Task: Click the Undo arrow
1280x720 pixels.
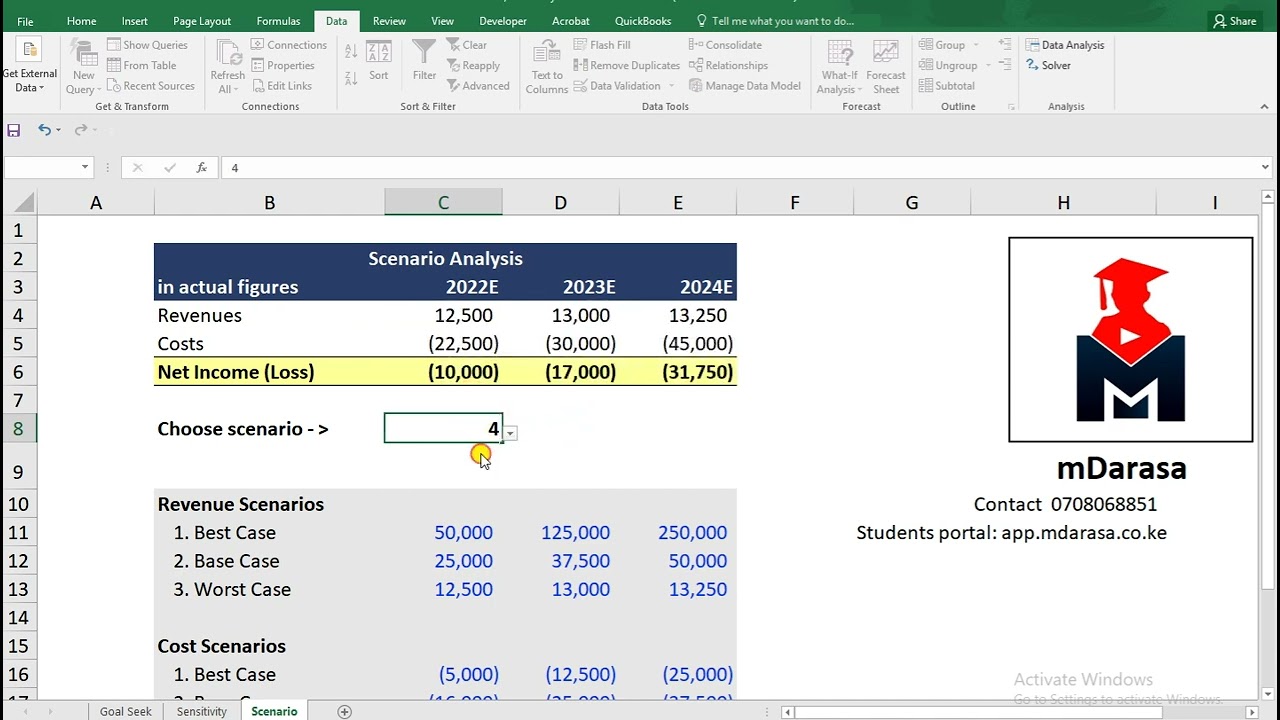Action: click(x=44, y=130)
